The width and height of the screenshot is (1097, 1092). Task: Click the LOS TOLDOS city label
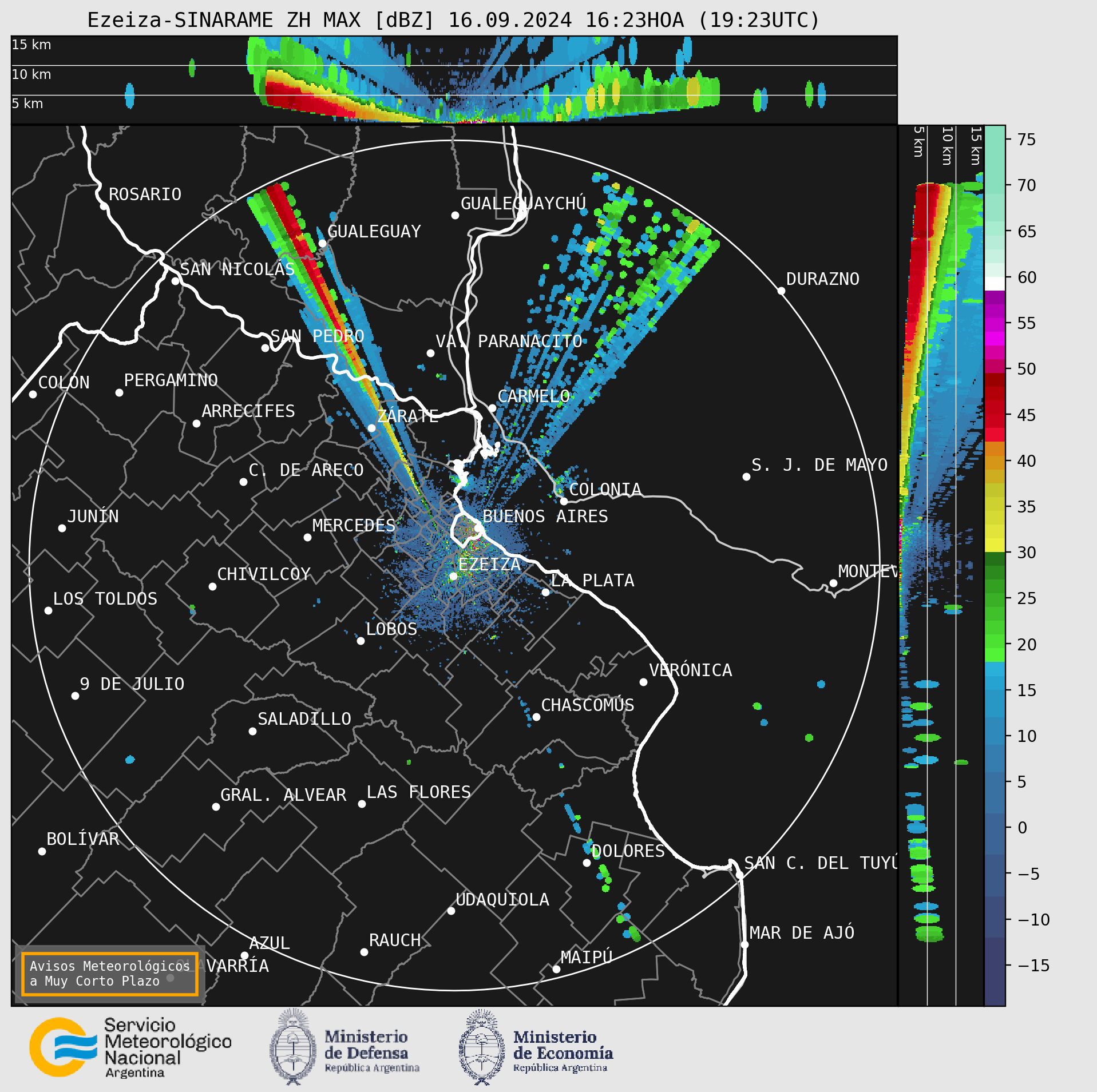[x=105, y=599]
